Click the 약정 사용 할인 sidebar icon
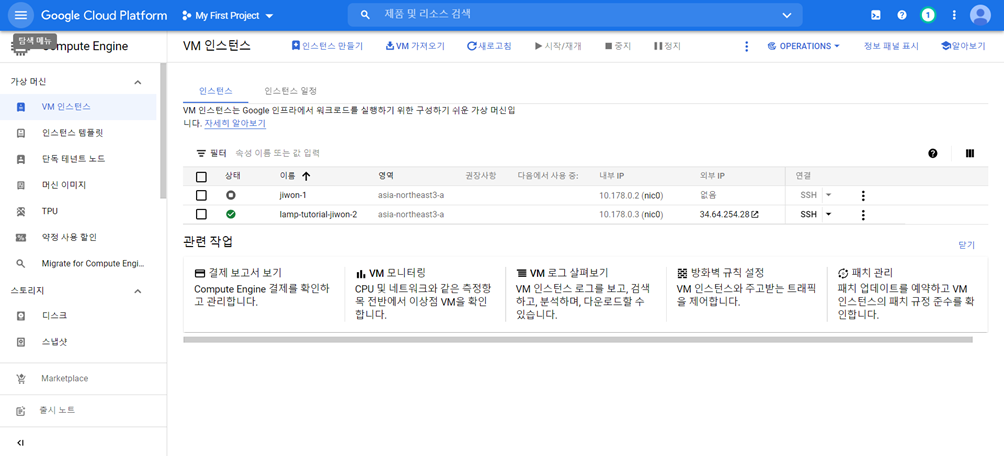The height and width of the screenshot is (456, 1004). click(x=20, y=237)
